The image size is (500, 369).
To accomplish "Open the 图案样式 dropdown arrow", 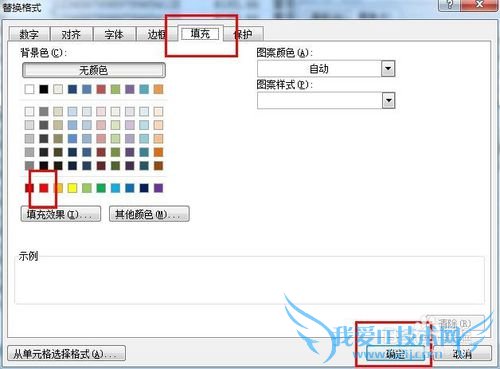I will pyautogui.click(x=388, y=100).
